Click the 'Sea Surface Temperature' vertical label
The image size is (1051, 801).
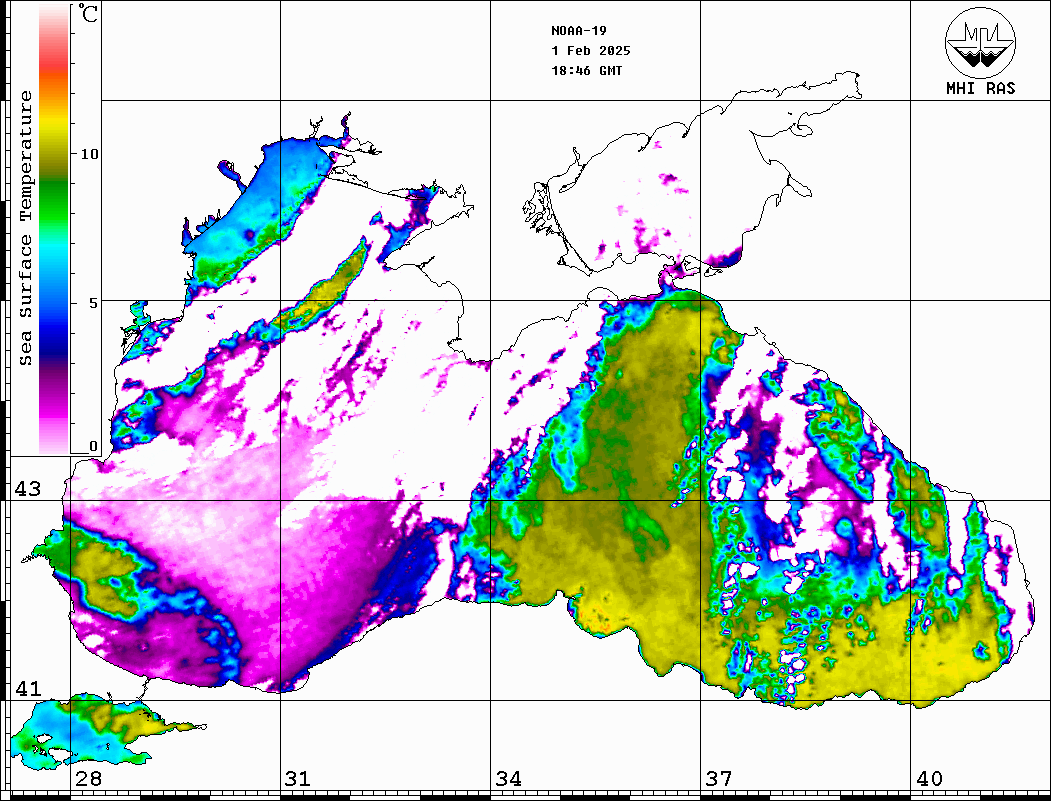(25, 228)
